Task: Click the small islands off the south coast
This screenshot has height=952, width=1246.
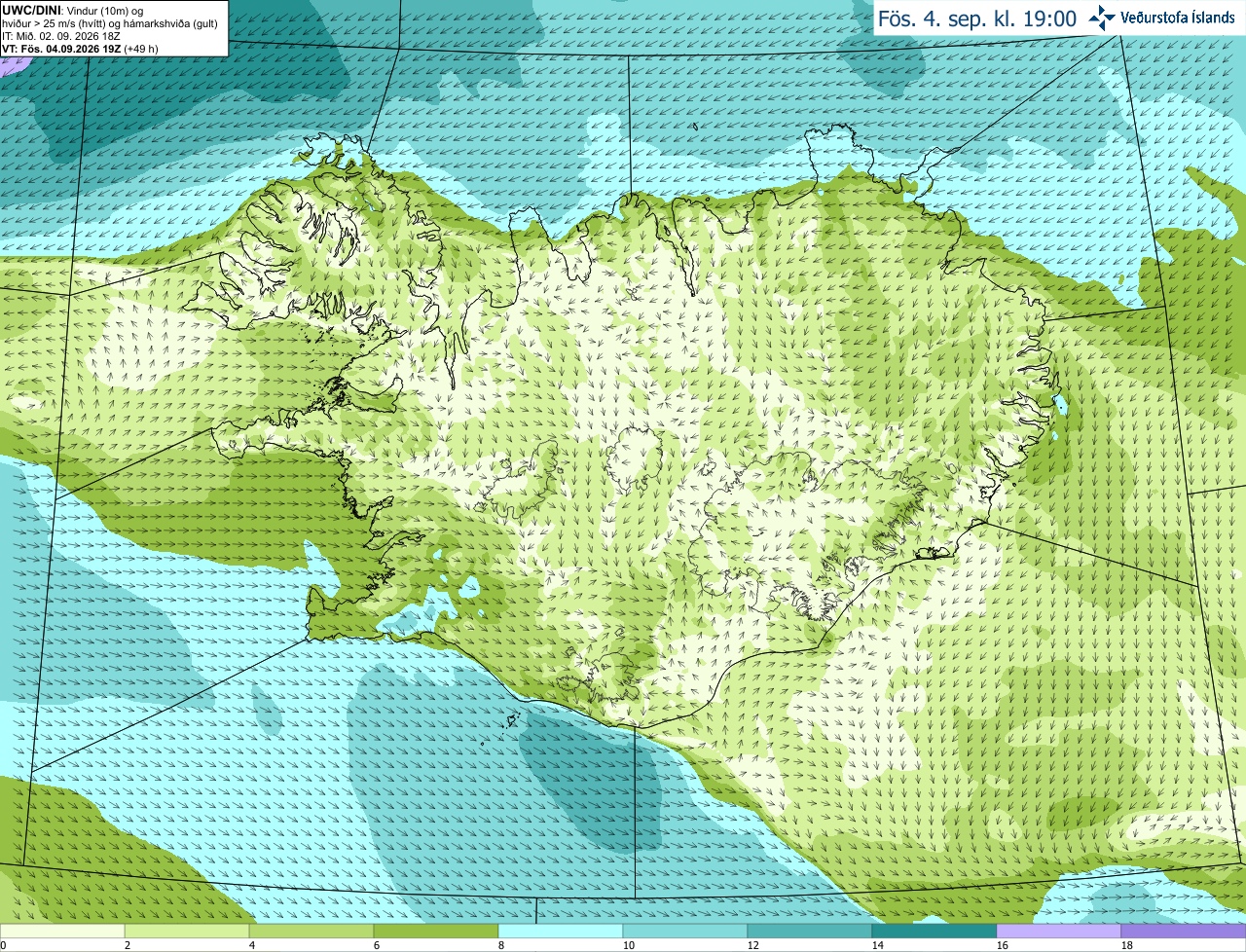Action: (x=508, y=724)
